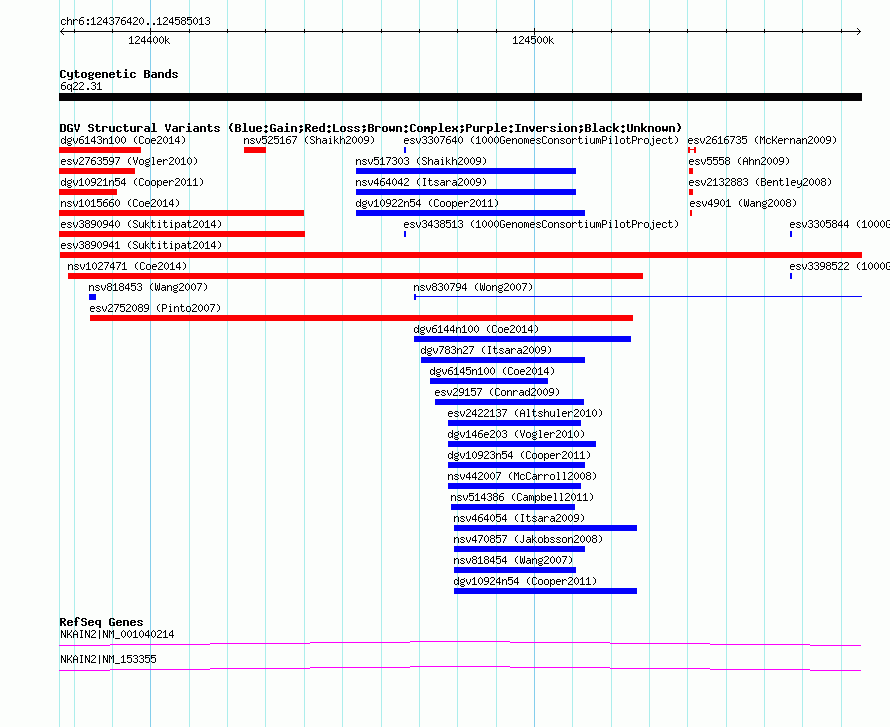The height and width of the screenshot is (727, 890).
Task: Click the esv2616735 (McKernan2009) label
Action: (x=762, y=140)
